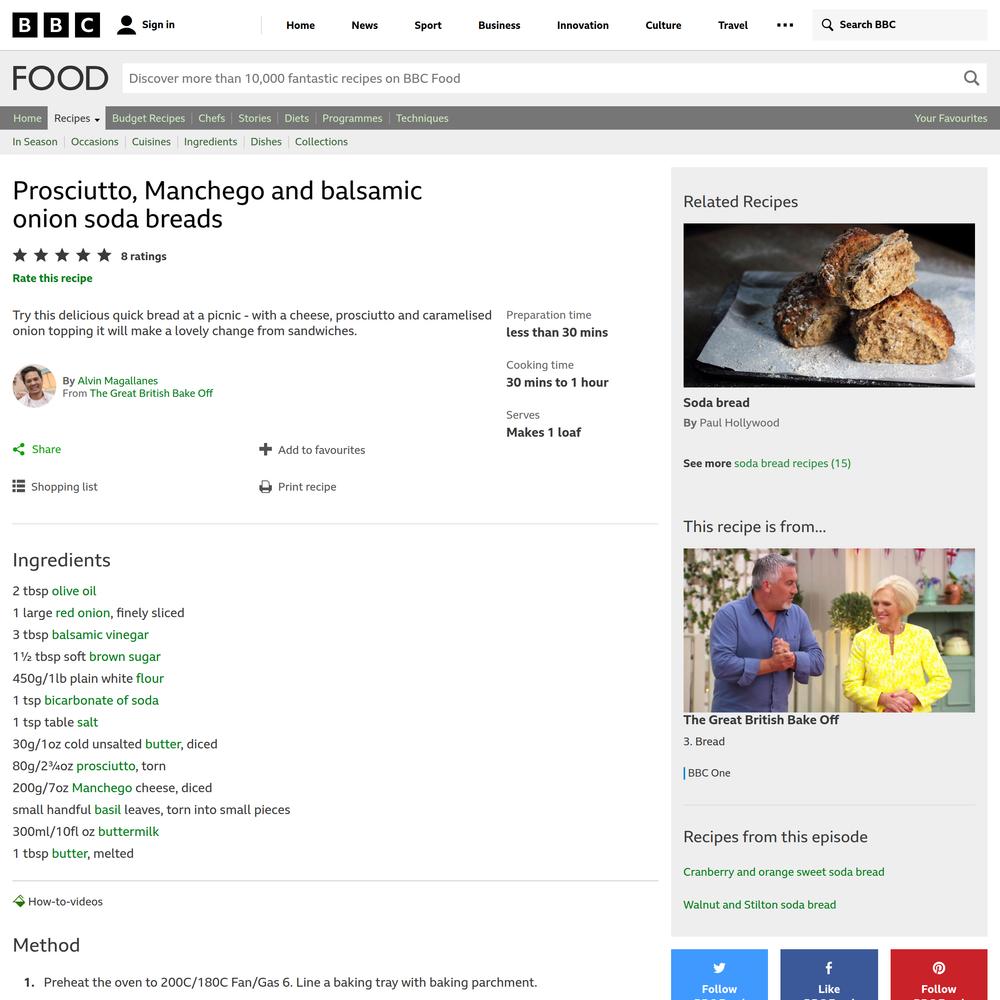Browse recipes by Cuisines
1000x1000 pixels.
click(x=151, y=142)
